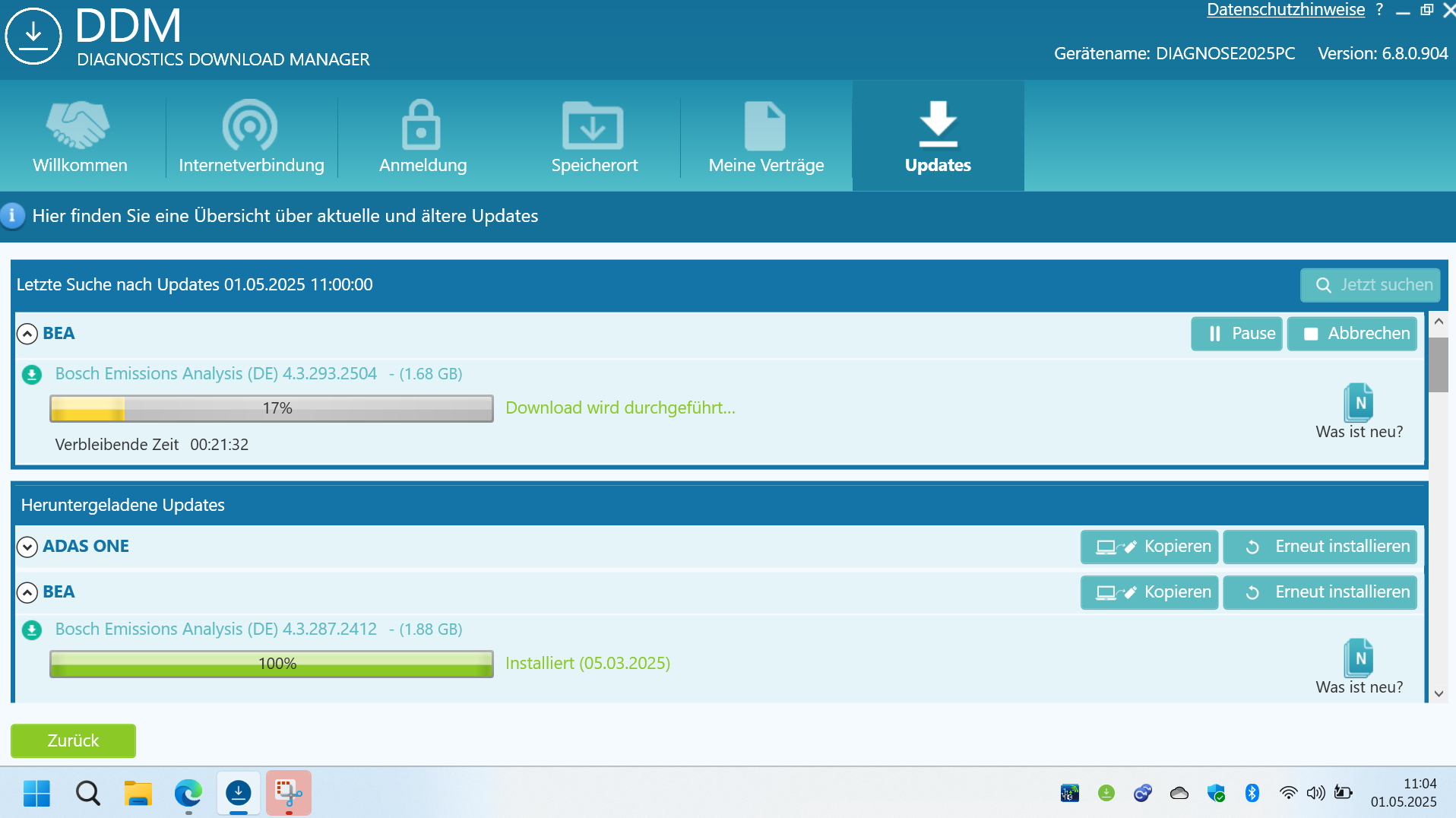
Task: Click the Version 6.8.0.904 label
Action: click(x=1382, y=54)
